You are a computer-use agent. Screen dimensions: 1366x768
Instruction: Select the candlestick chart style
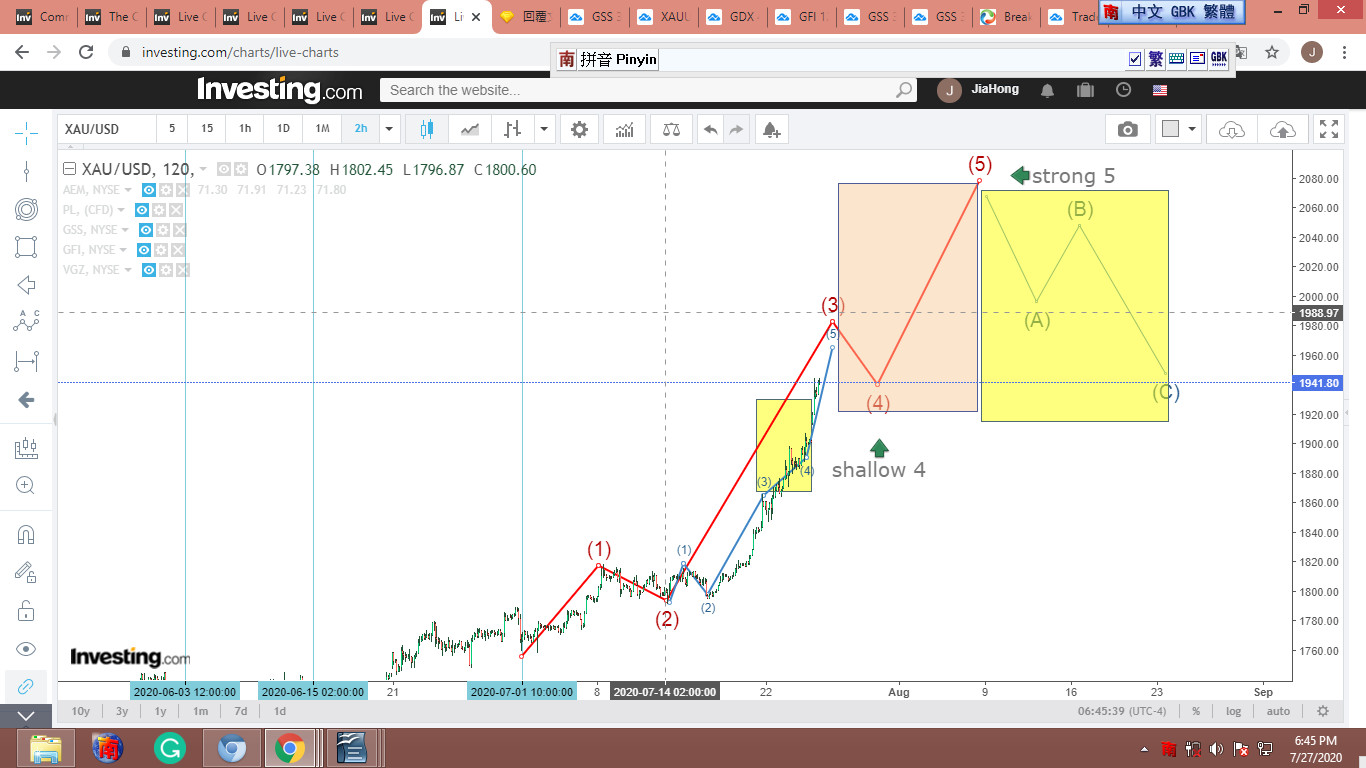click(427, 129)
